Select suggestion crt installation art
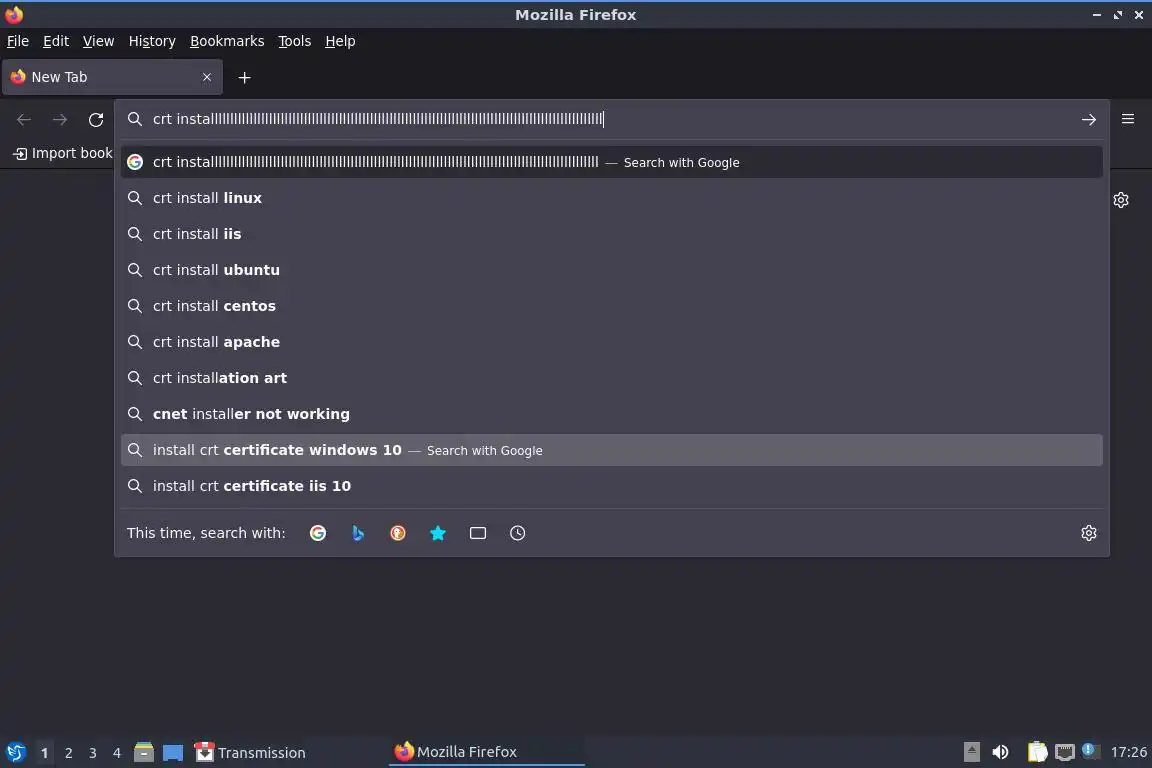 (x=611, y=378)
